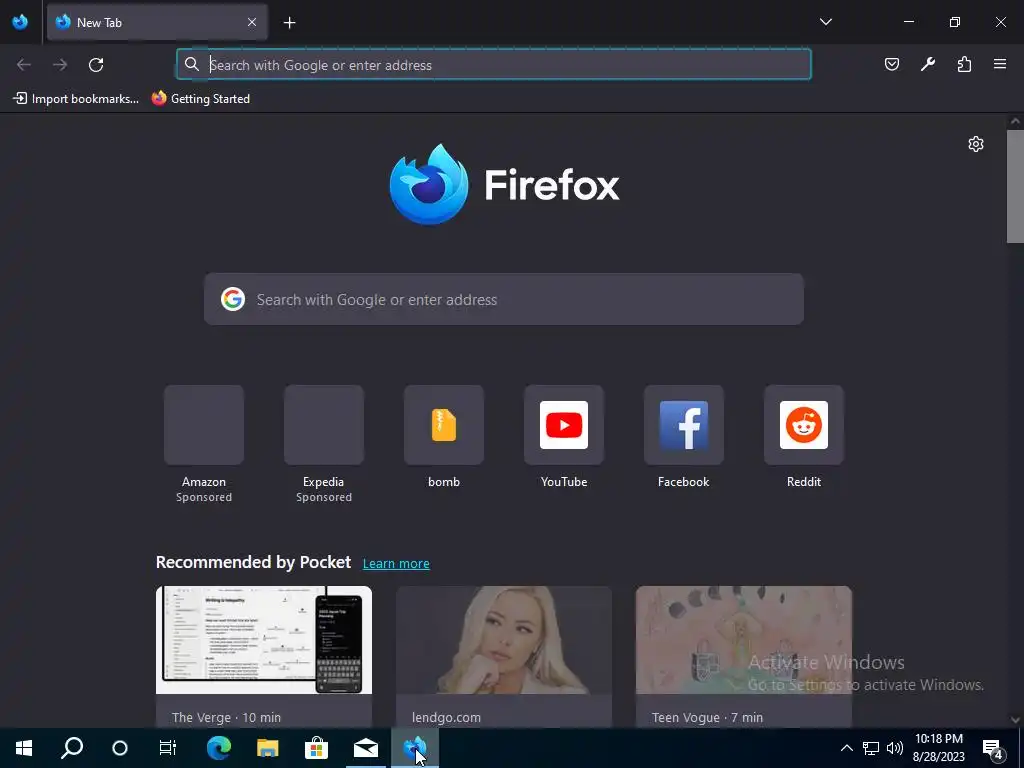Image resolution: width=1024 pixels, height=768 pixels.
Task: Open the lendgo.com recommended card
Action: click(504, 657)
